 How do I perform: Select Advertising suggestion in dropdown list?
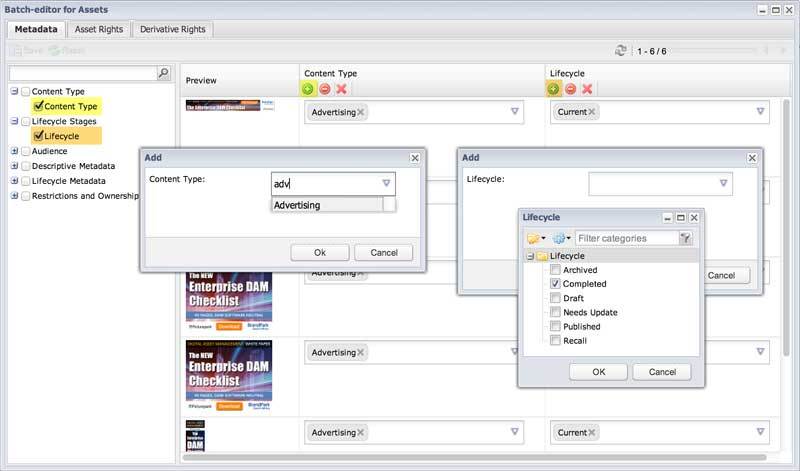[x=327, y=205]
